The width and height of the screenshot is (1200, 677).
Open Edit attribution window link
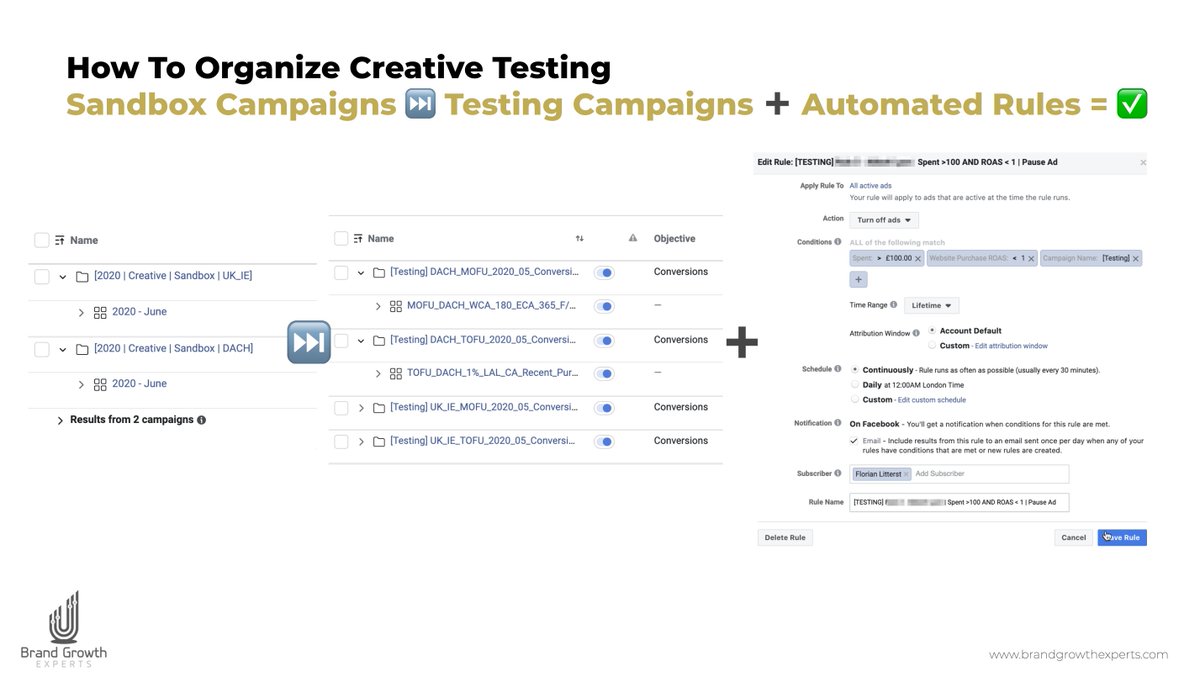point(1011,346)
